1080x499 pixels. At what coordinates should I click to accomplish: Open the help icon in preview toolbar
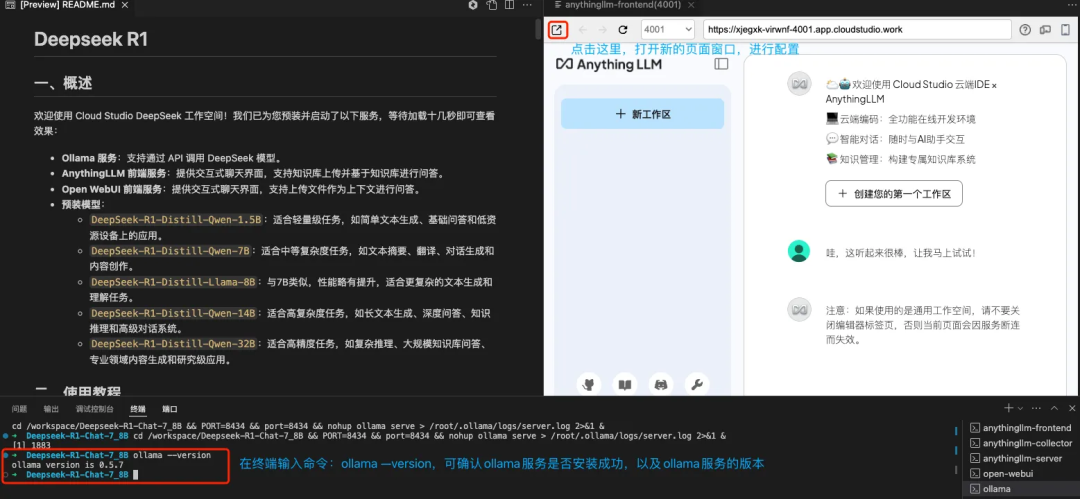tap(1025, 30)
